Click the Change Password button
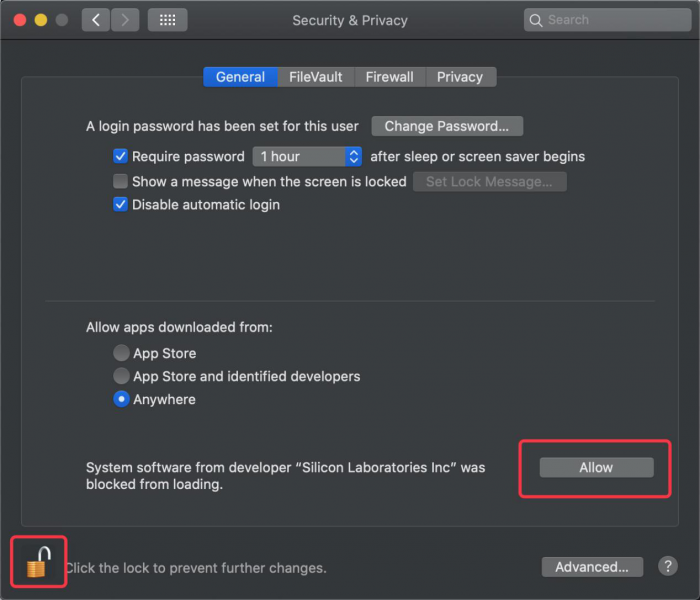 coord(447,126)
